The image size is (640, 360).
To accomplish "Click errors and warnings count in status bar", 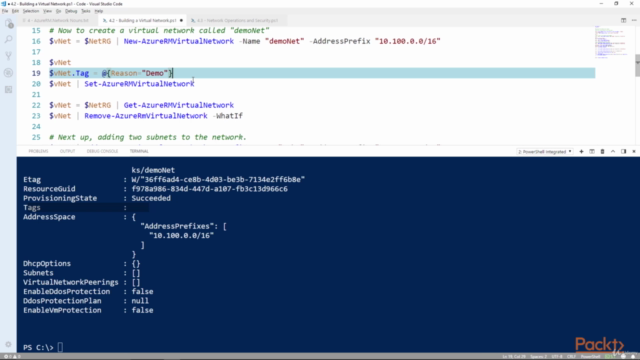I will pyautogui.click(x=12, y=356).
